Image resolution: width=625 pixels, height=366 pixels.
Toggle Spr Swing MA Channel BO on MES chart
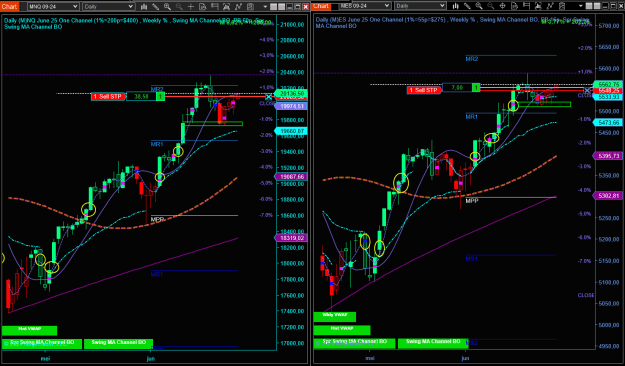pyautogui.click(x=354, y=343)
